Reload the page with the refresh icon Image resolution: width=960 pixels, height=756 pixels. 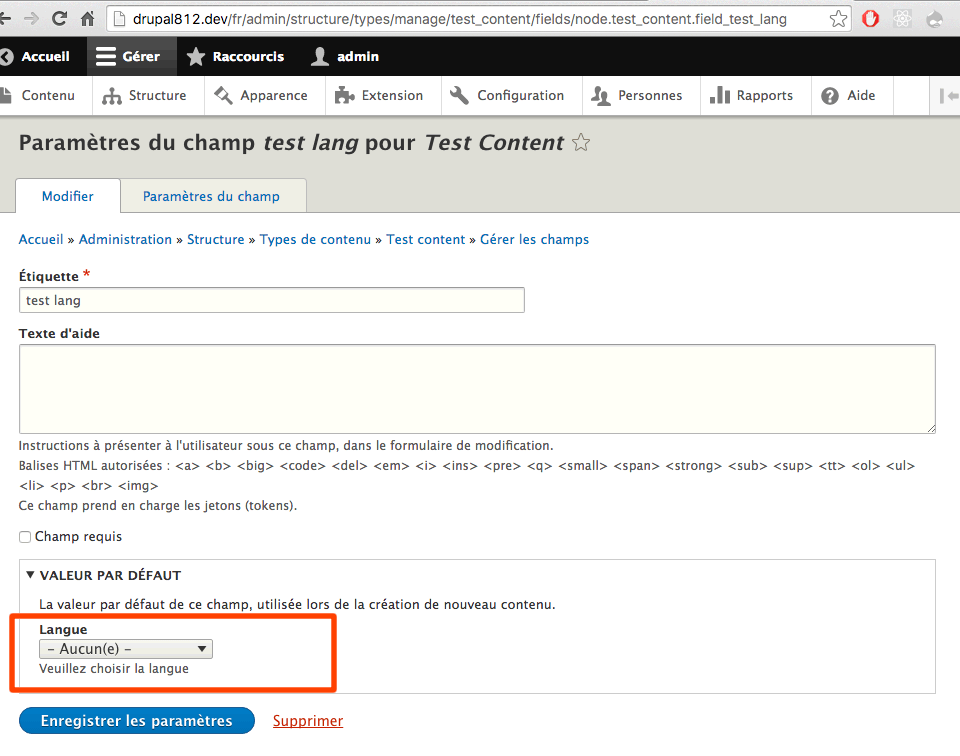(59, 19)
